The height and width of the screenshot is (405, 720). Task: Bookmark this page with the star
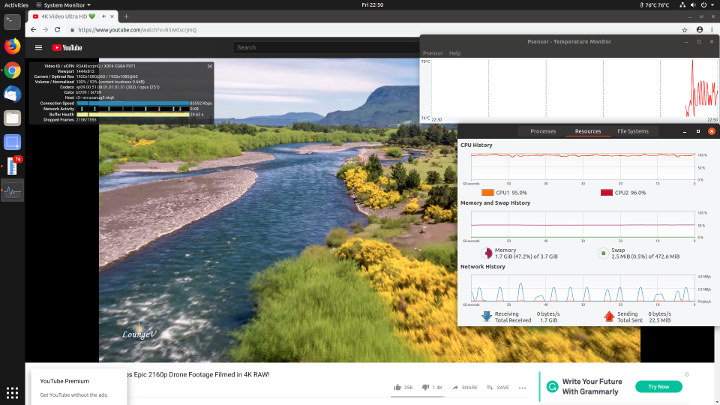pos(685,30)
